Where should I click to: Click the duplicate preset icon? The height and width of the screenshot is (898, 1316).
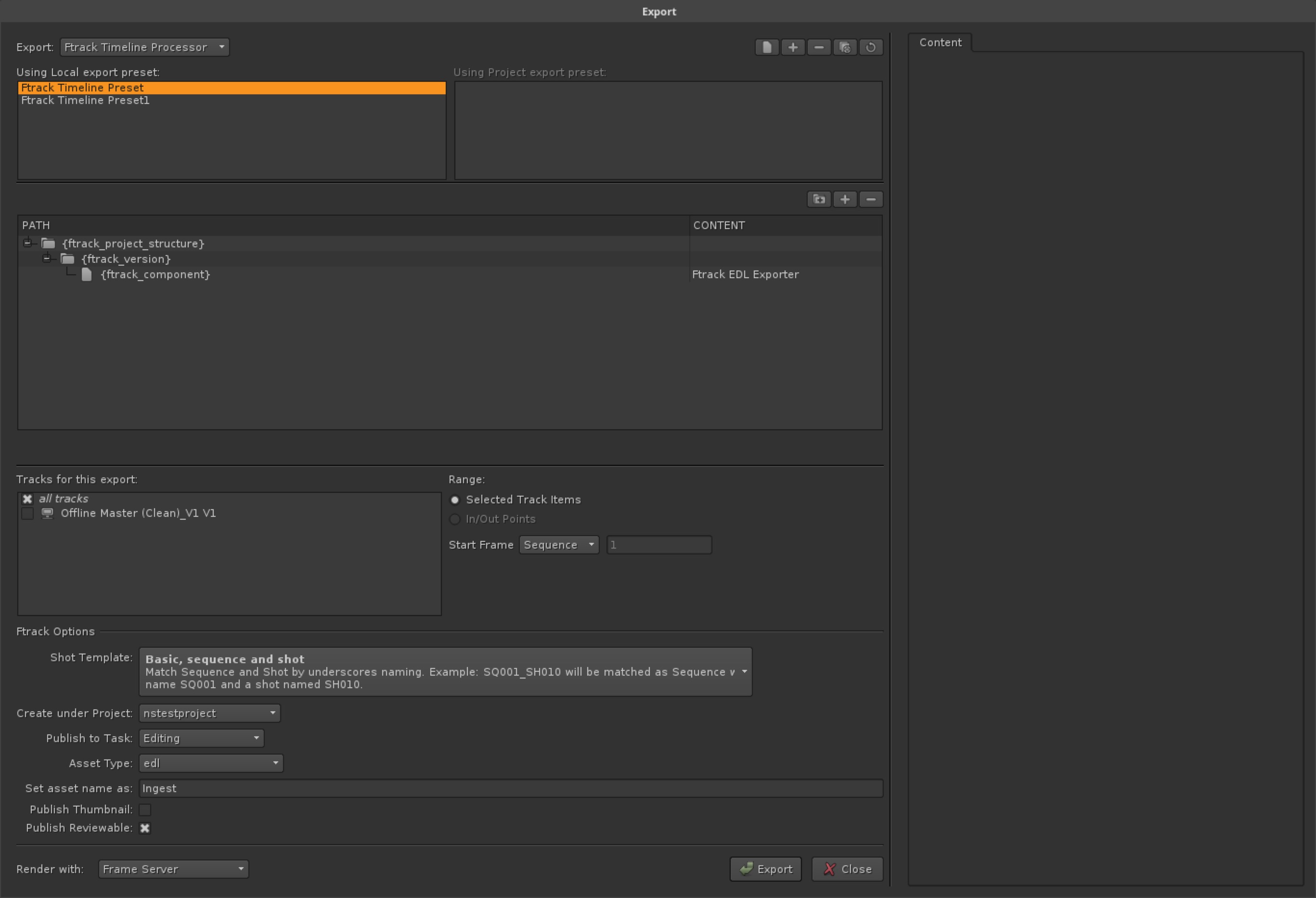tap(845, 47)
